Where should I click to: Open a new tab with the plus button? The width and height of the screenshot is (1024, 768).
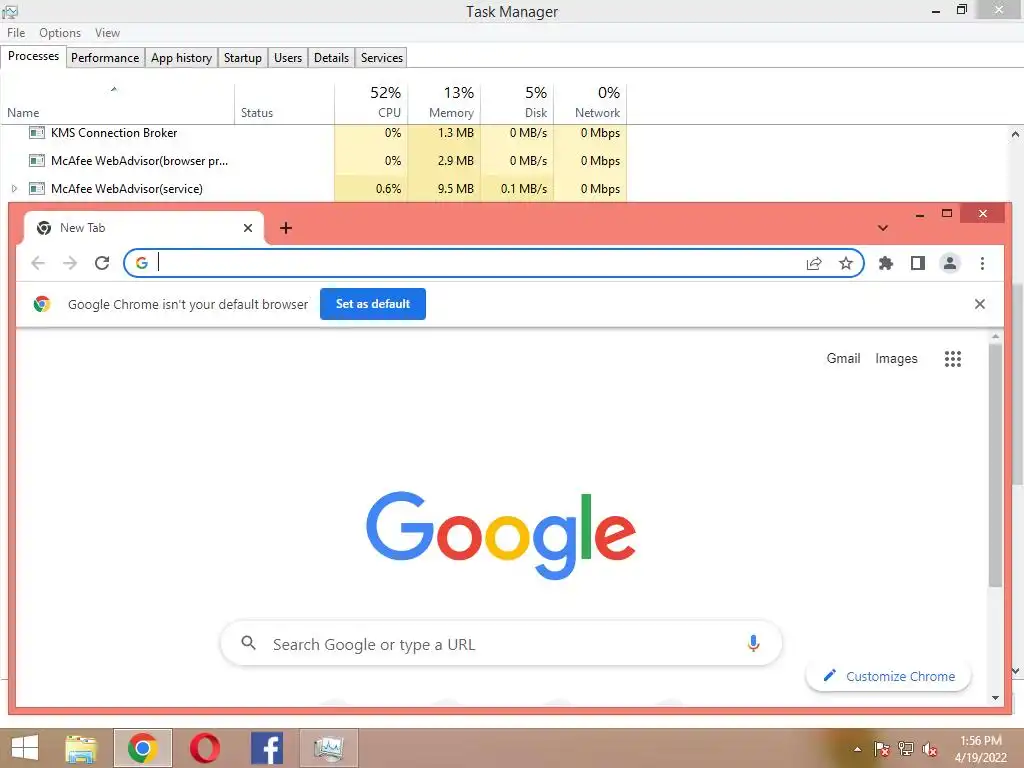(x=285, y=228)
